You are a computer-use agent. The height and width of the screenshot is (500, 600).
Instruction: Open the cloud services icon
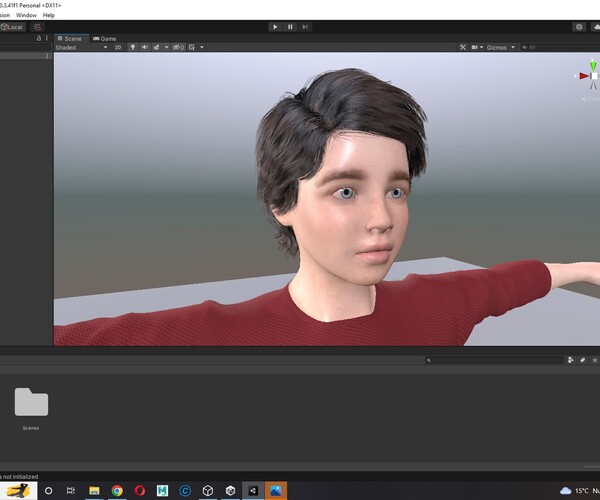[x=596, y=27]
